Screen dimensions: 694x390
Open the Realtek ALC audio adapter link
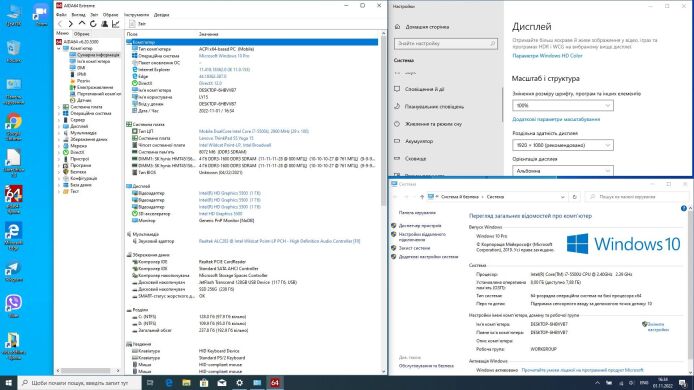point(279,241)
